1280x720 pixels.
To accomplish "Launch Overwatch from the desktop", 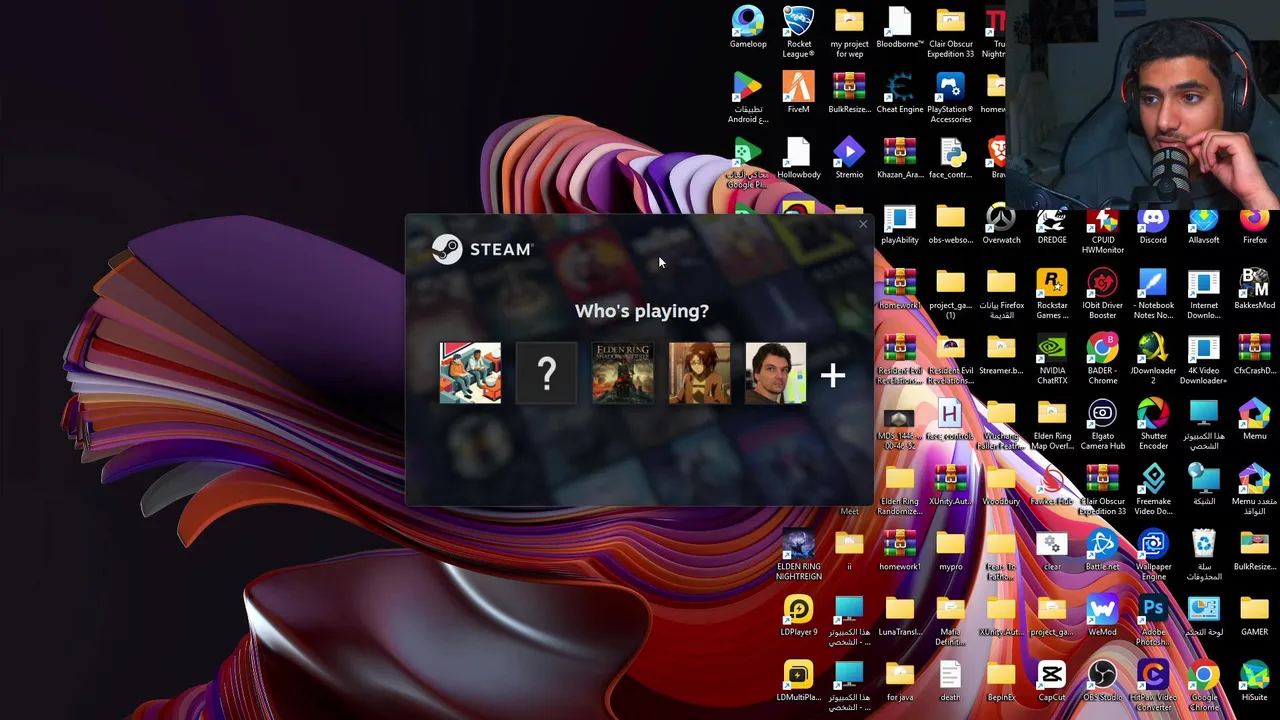I will point(1001,224).
